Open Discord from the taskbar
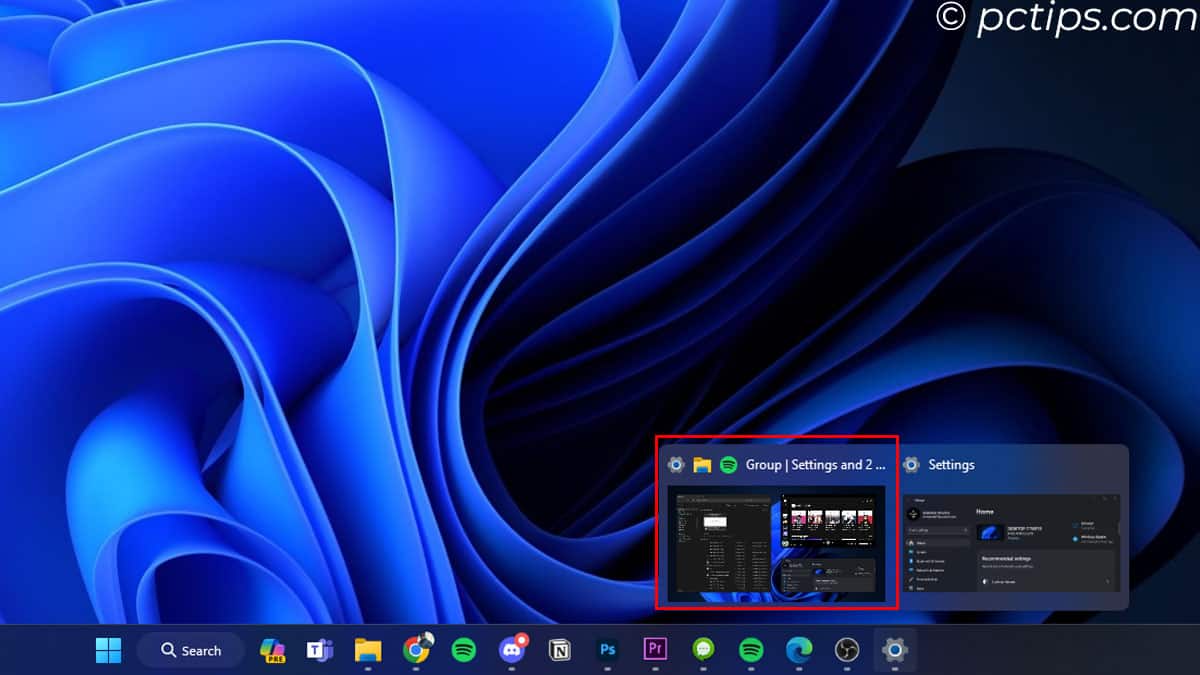The image size is (1200, 675). 511,650
